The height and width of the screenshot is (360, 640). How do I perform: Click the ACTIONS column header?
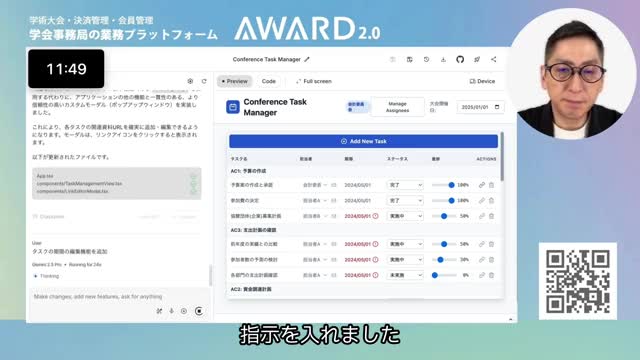pos(486,159)
